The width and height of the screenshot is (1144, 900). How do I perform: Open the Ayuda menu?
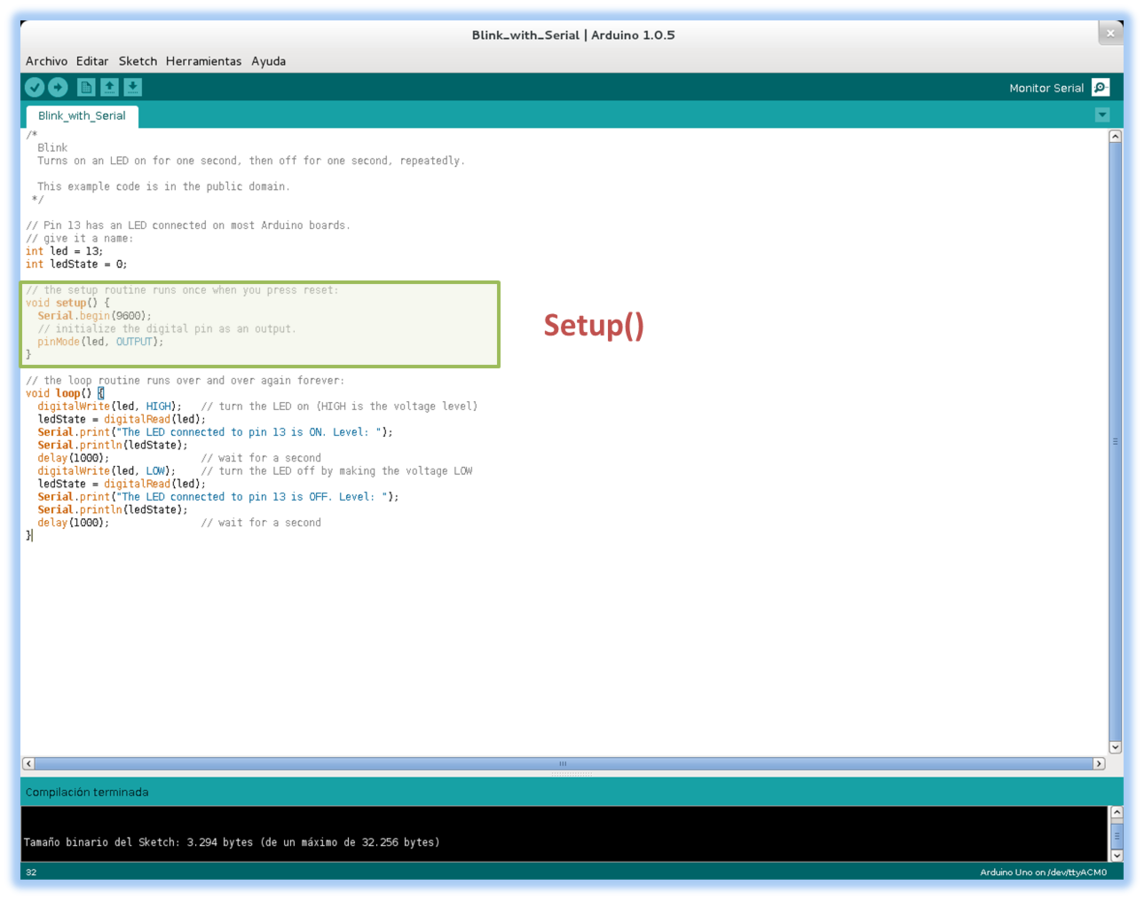pos(268,61)
